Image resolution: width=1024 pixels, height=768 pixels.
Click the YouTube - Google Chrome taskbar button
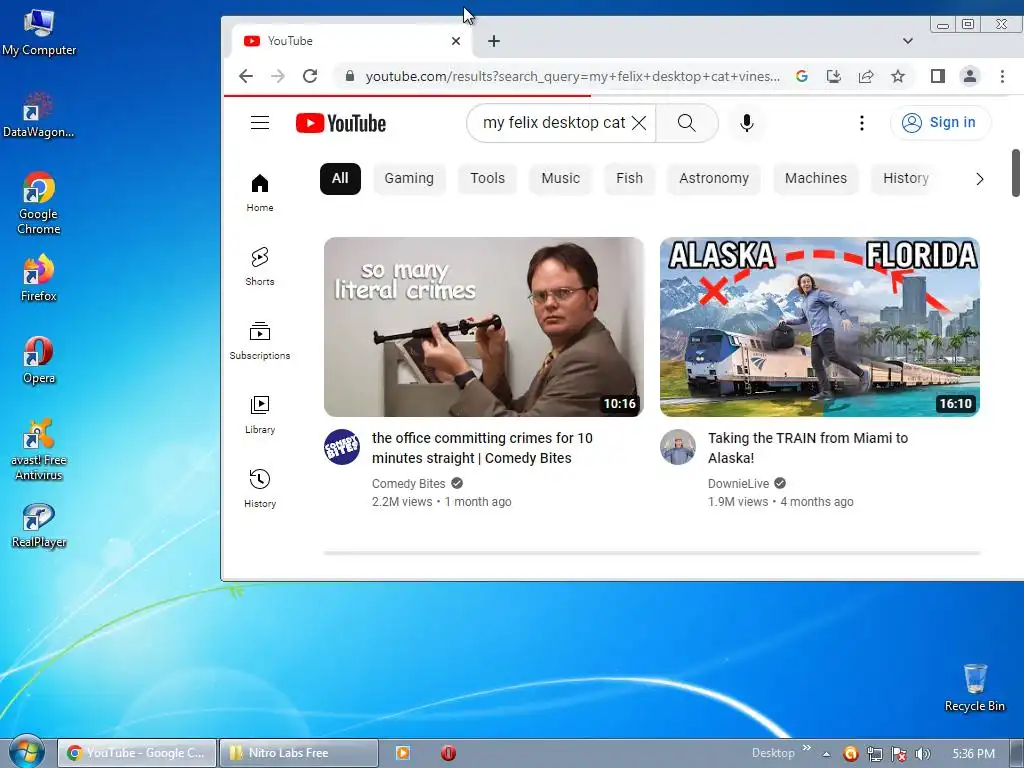point(137,753)
